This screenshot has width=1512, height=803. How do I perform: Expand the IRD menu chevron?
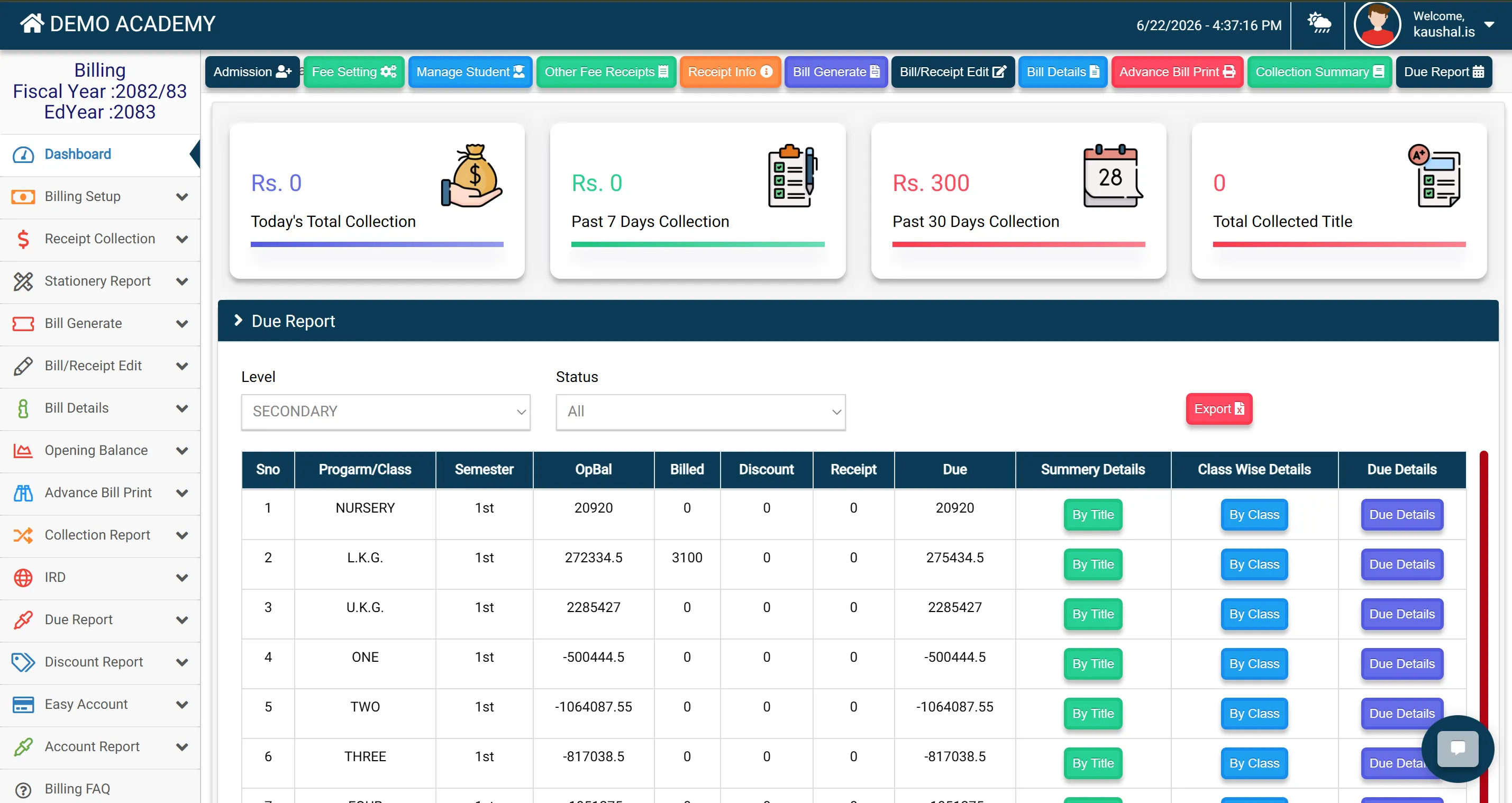point(182,577)
